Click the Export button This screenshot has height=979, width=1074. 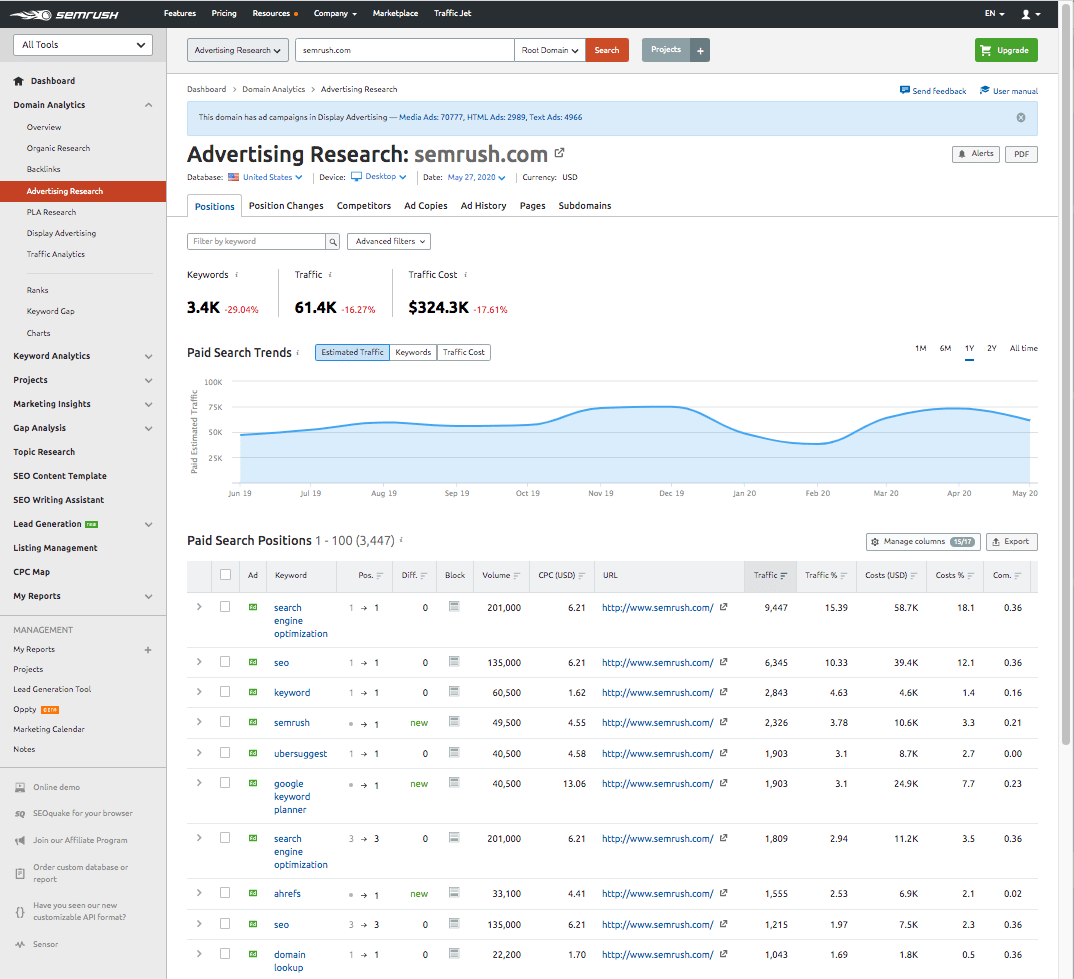[1012, 542]
